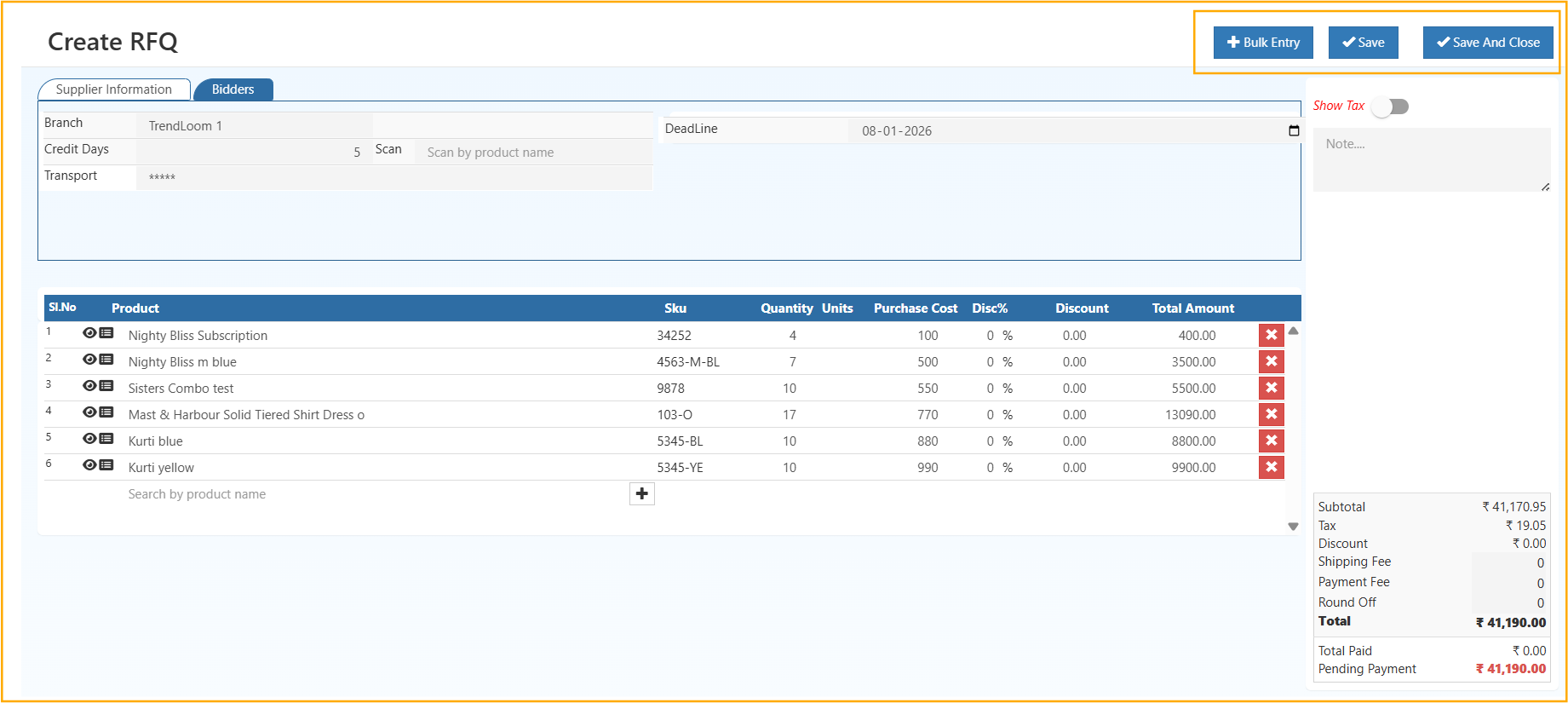1568x703 pixels.
Task: Click the Product column header
Action: pyautogui.click(x=135, y=308)
